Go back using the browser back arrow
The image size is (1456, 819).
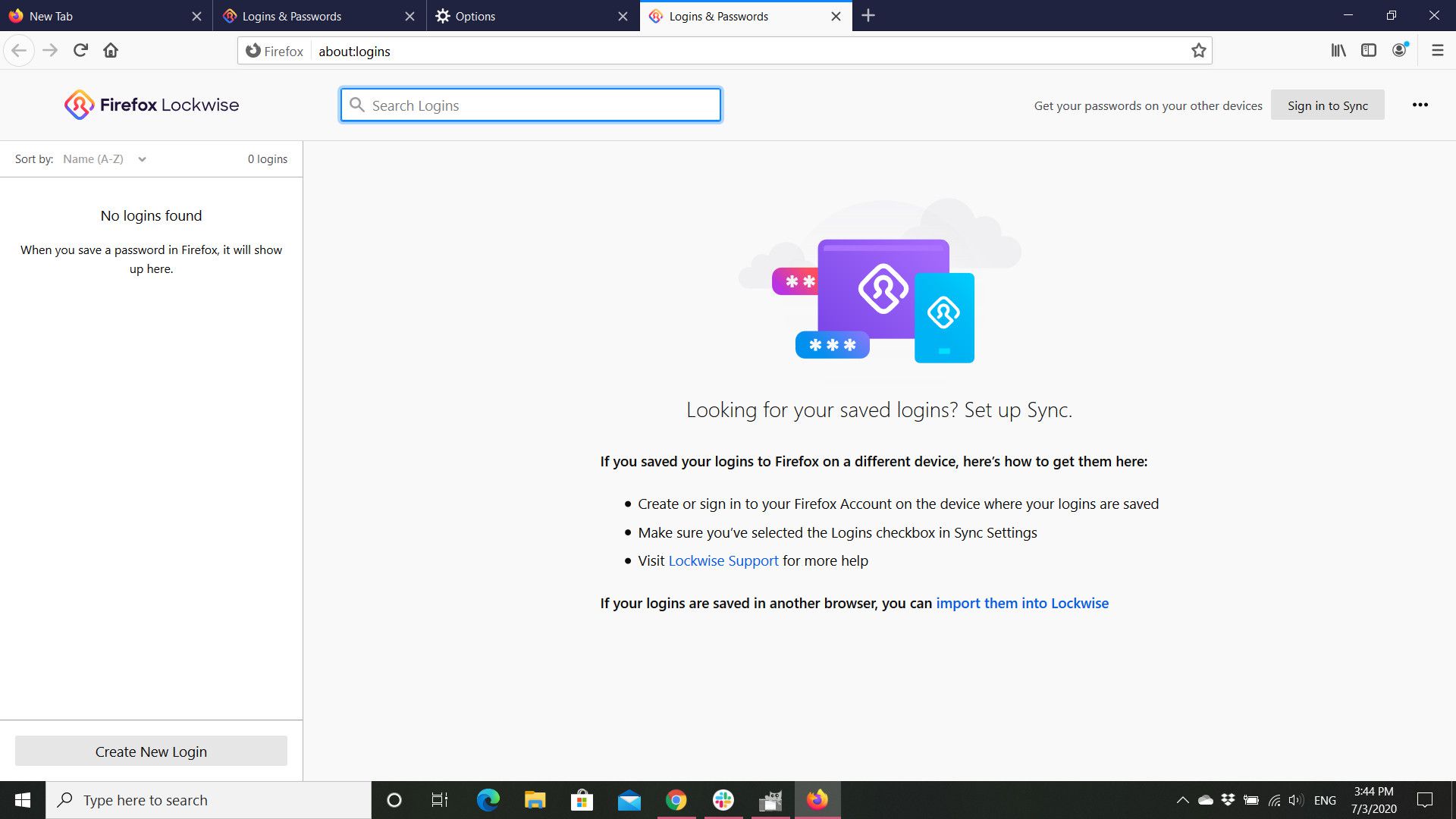pos(19,51)
